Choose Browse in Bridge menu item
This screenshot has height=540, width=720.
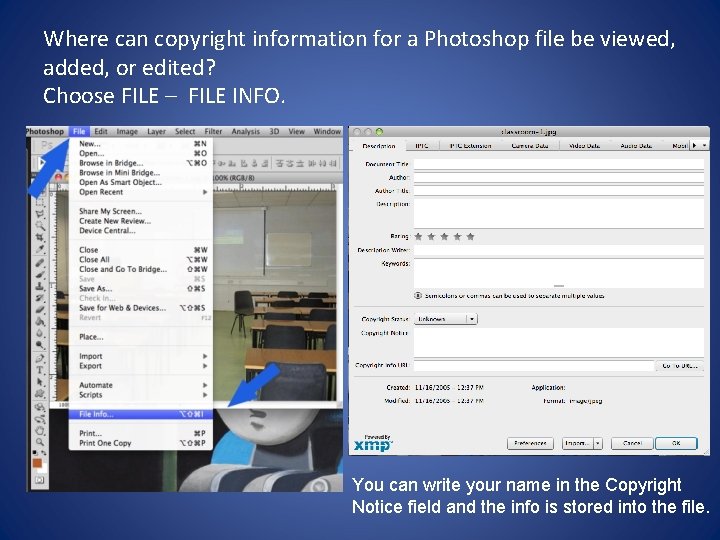pyautogui.click(x=141, y=163)
